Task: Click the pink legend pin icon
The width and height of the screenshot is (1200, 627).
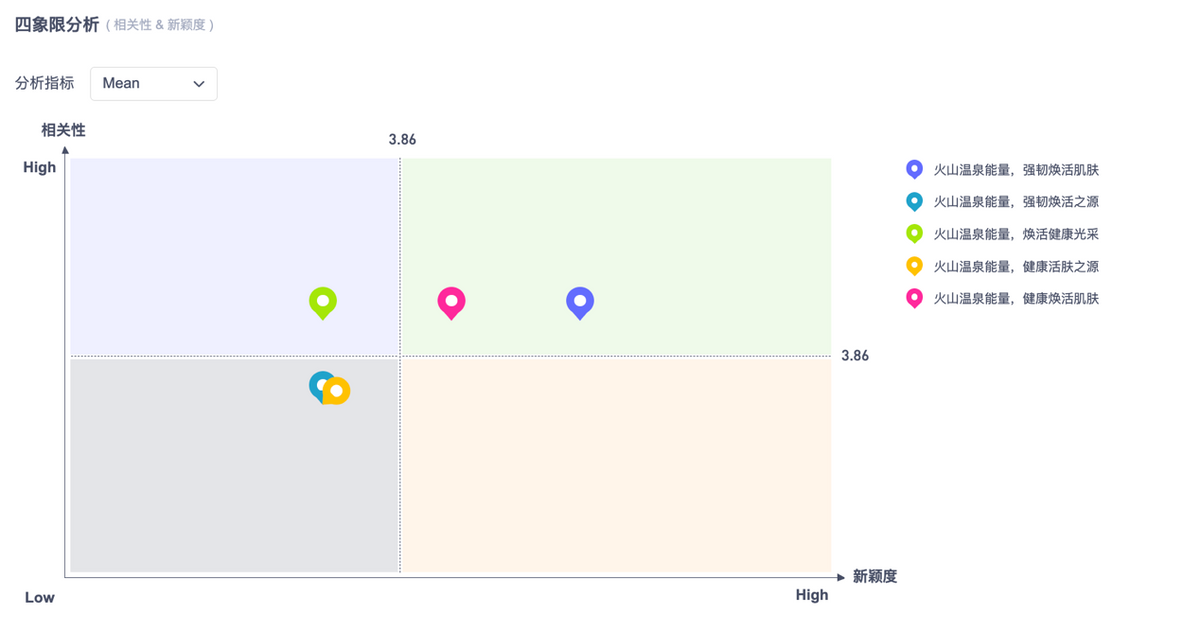Action: pos(914,298)
